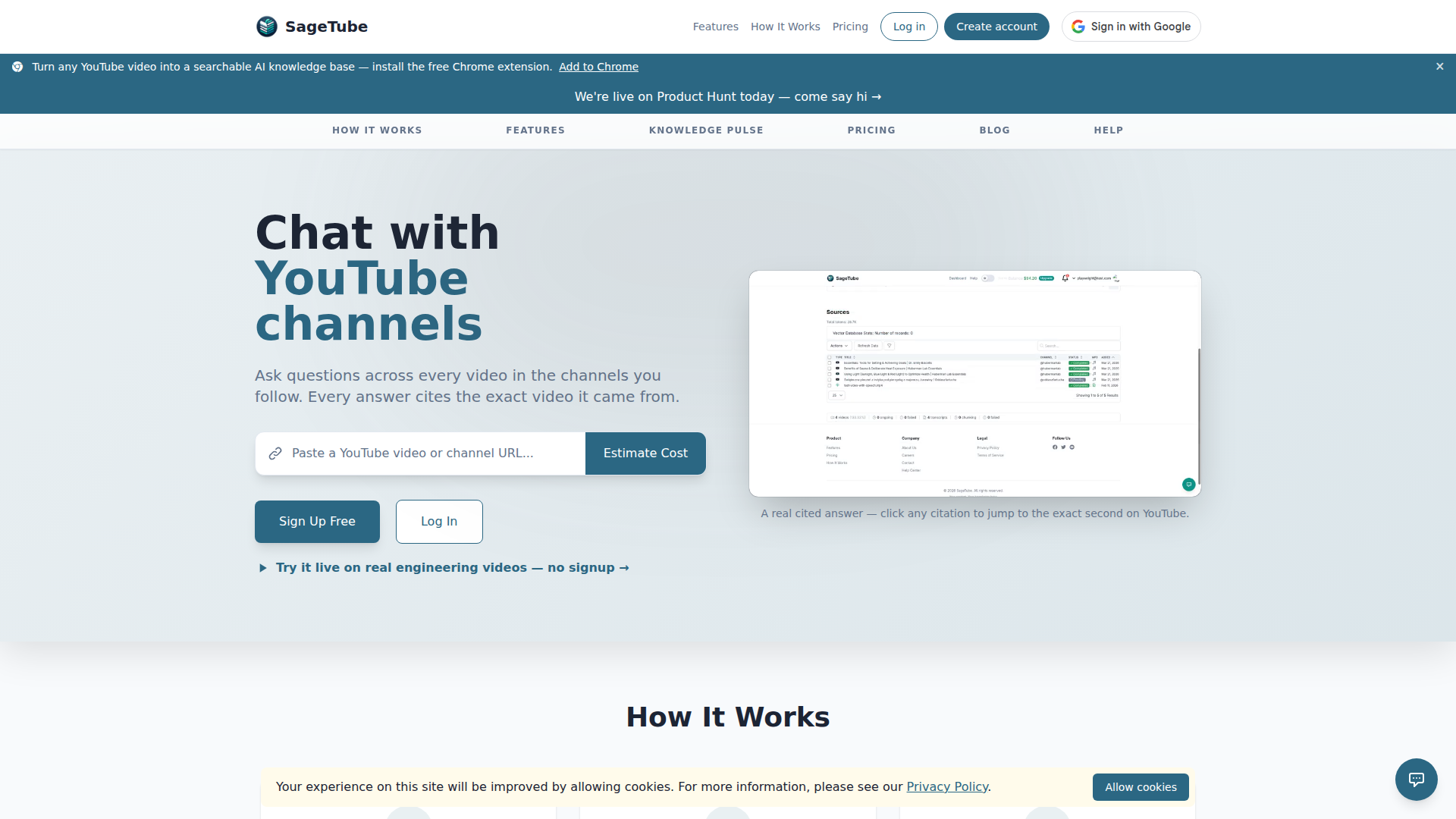Select BLOG nav tab
Viewport: 1456px width, 819px height.
point(994,130)
